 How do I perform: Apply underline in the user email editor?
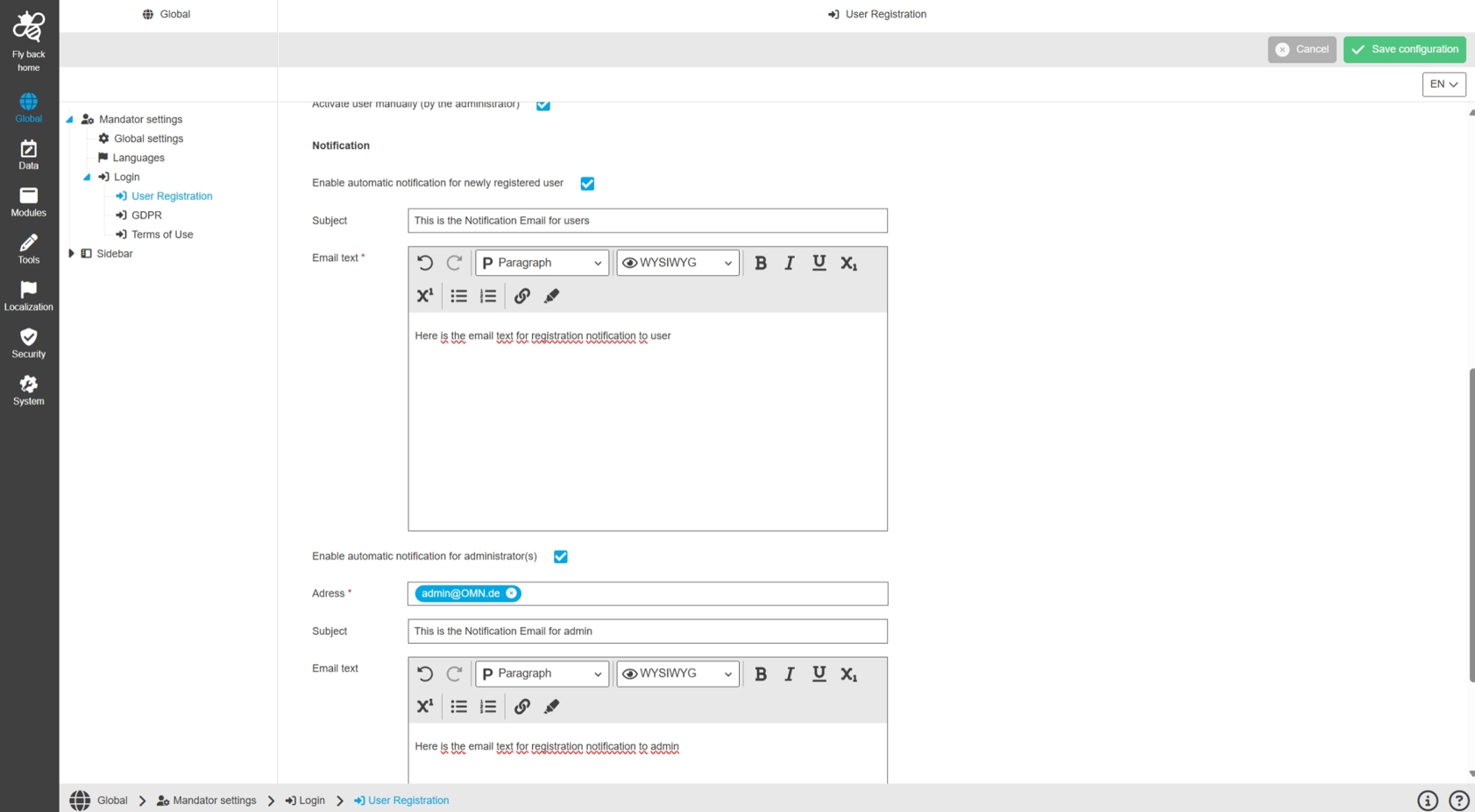(x=819, y=263)
